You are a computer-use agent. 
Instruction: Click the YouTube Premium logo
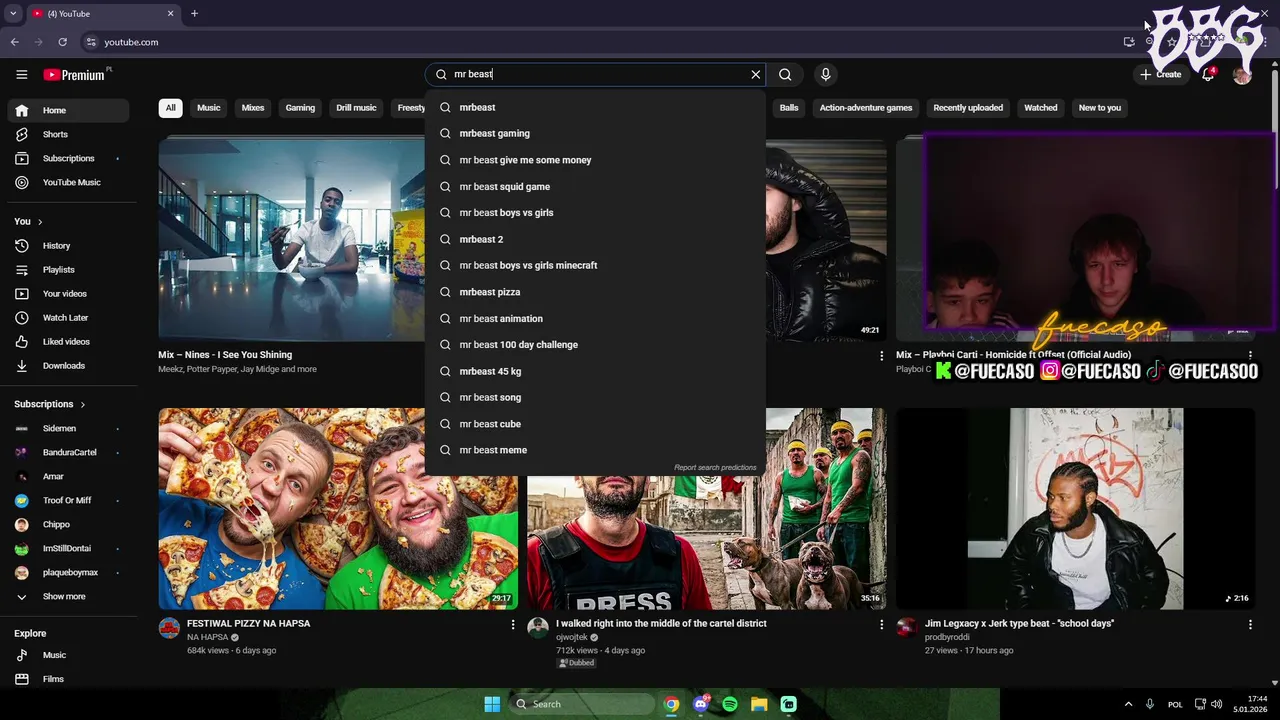tap(75, 74)
